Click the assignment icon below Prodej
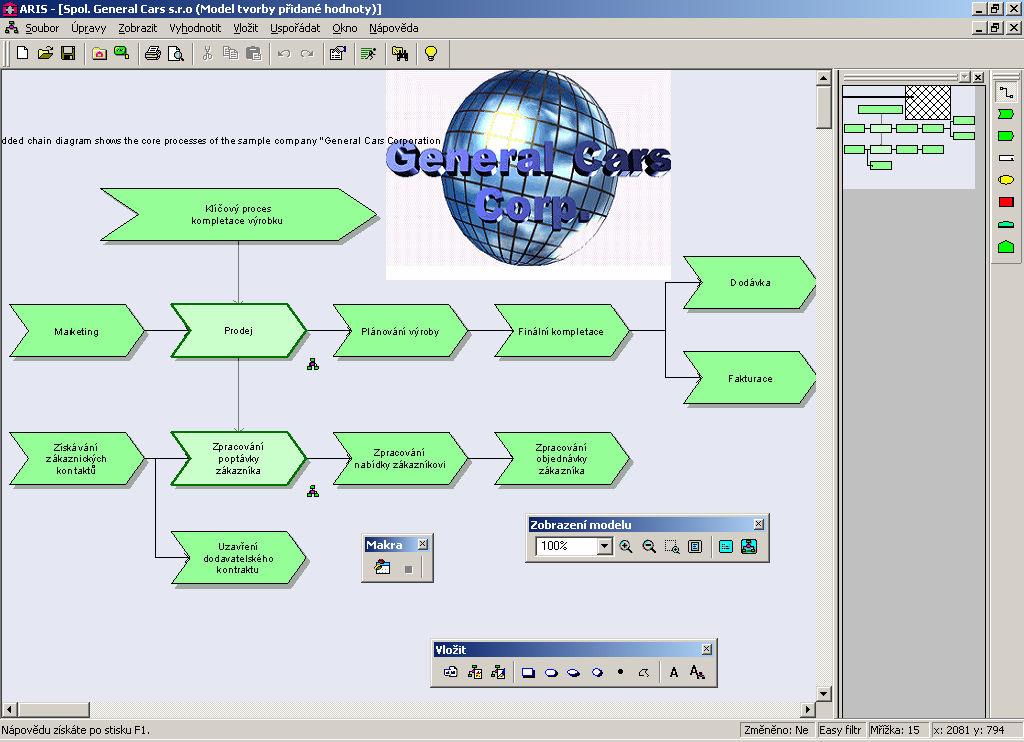1024x742 pixels. pyautogui.click(x=313, y=364)
